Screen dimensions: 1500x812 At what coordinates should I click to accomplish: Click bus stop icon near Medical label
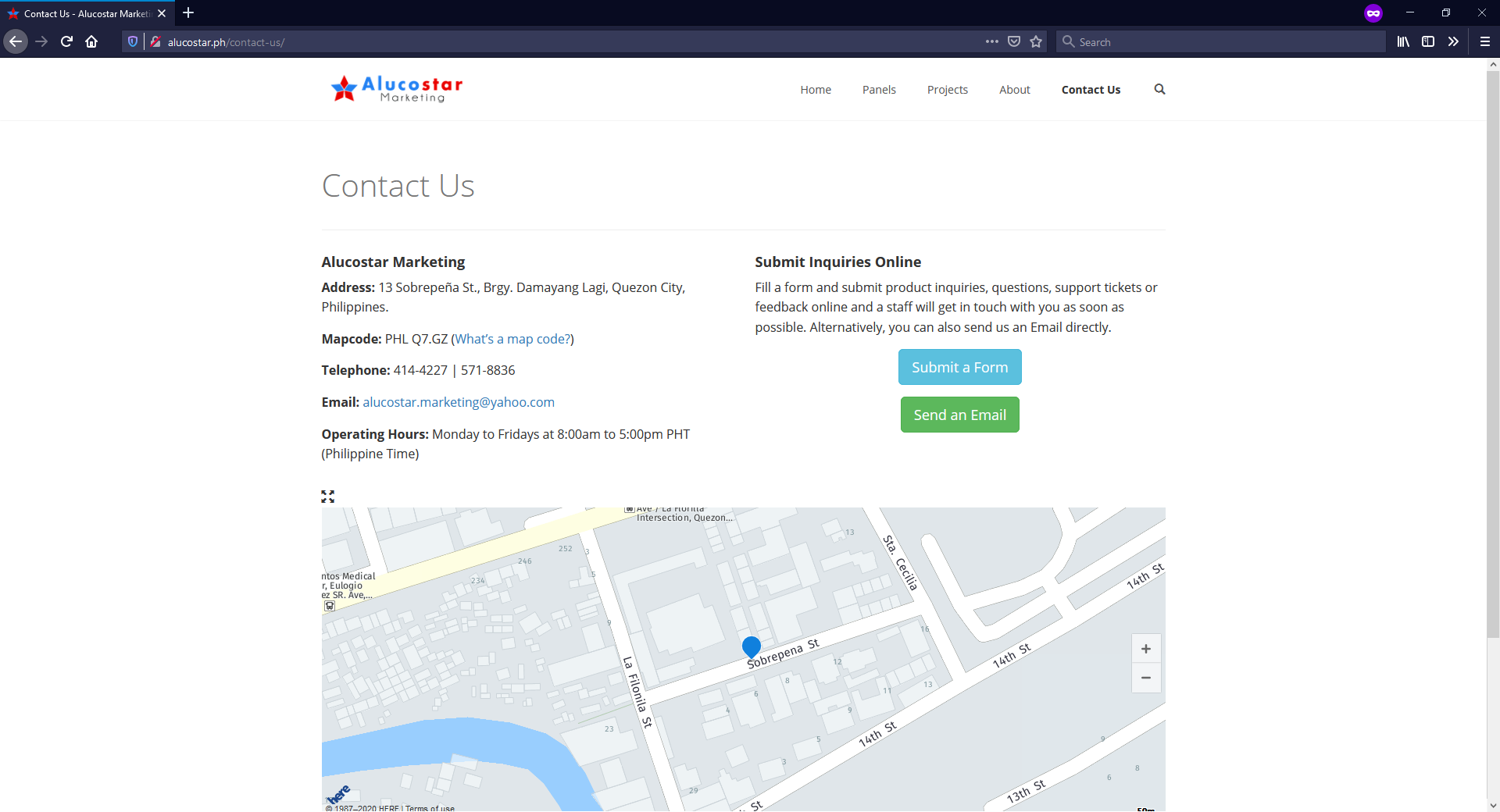330,606
